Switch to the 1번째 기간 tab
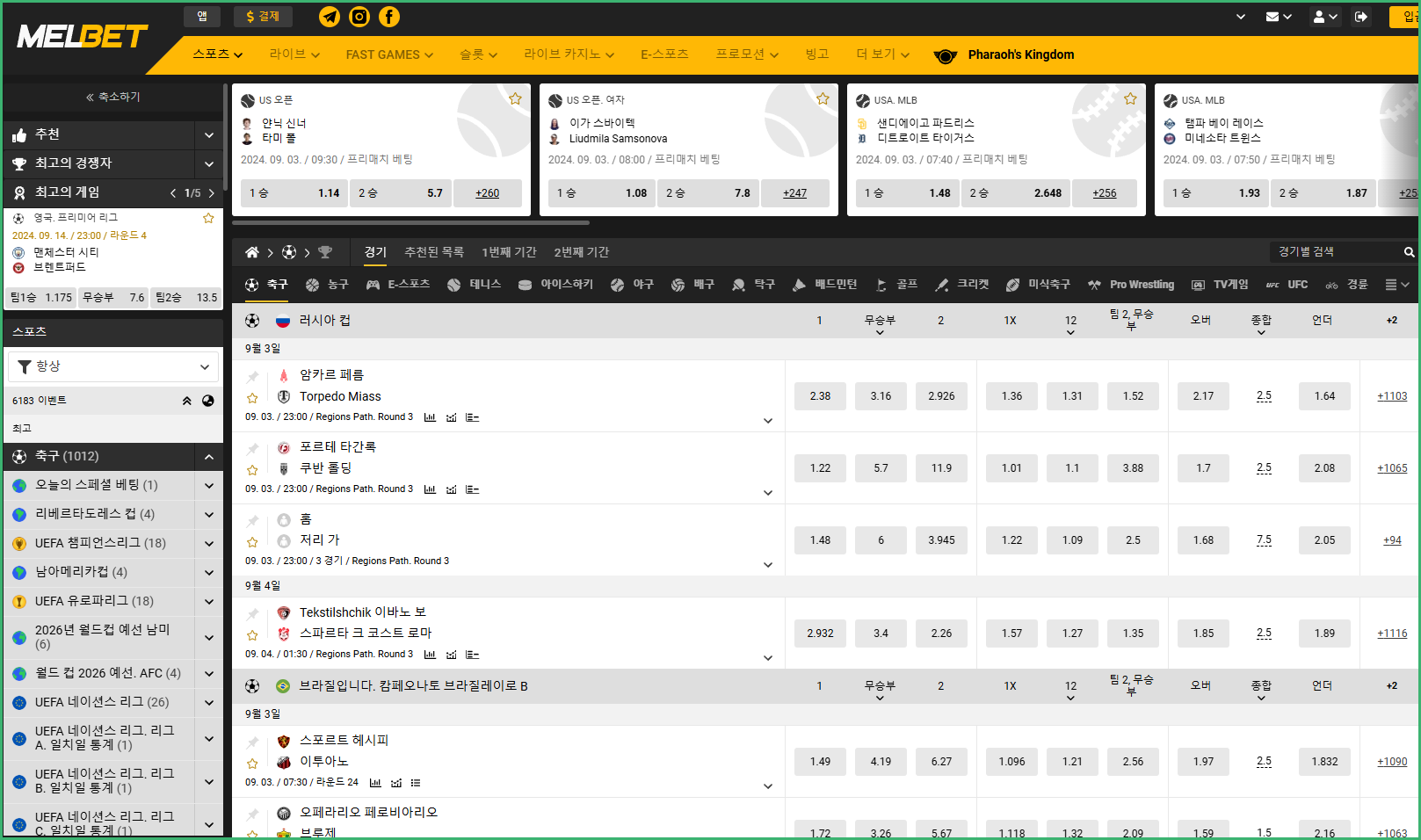Screen dimensions: 1421x840 click(509, 252)
